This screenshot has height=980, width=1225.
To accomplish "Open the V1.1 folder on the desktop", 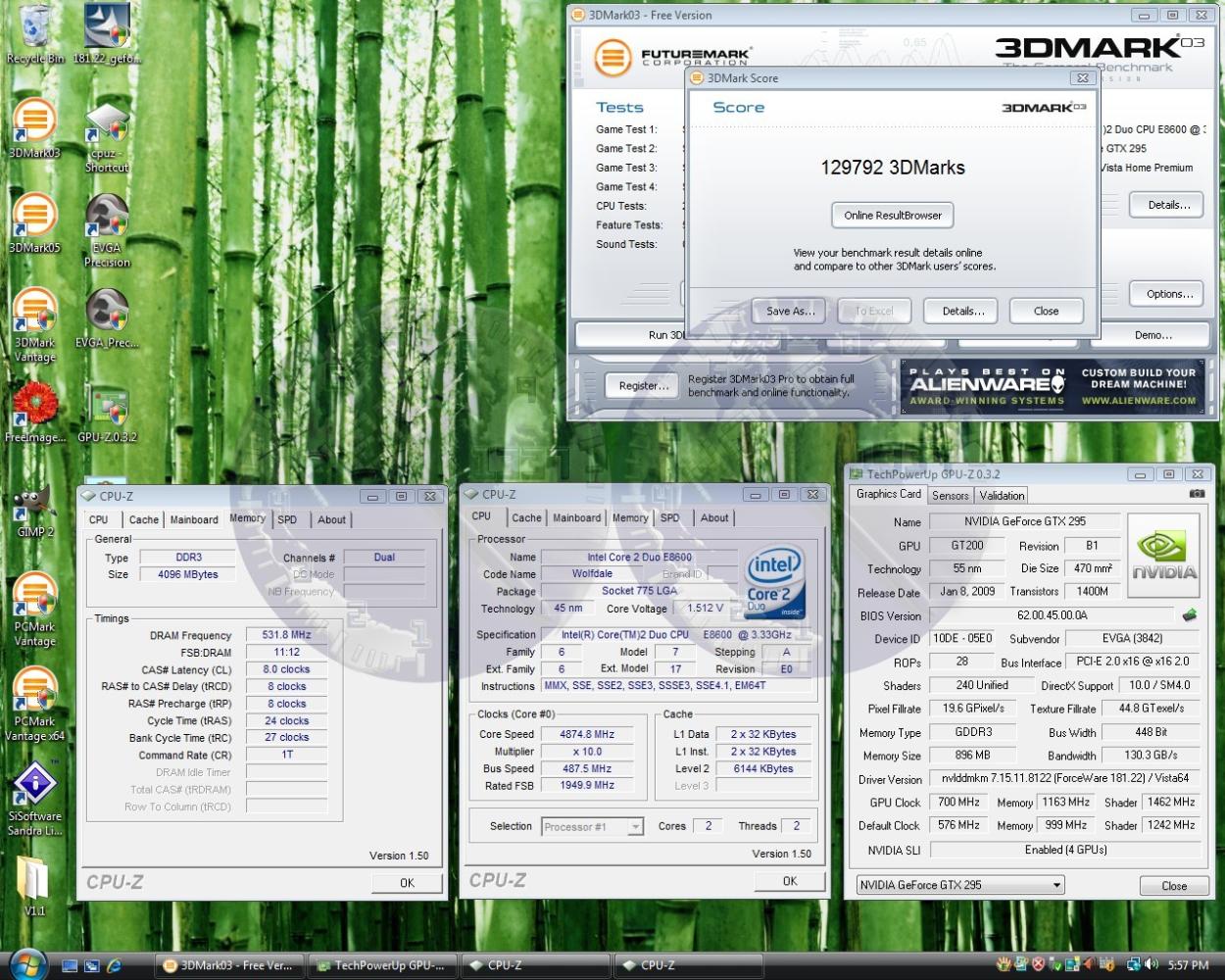I will coord(34,887).
